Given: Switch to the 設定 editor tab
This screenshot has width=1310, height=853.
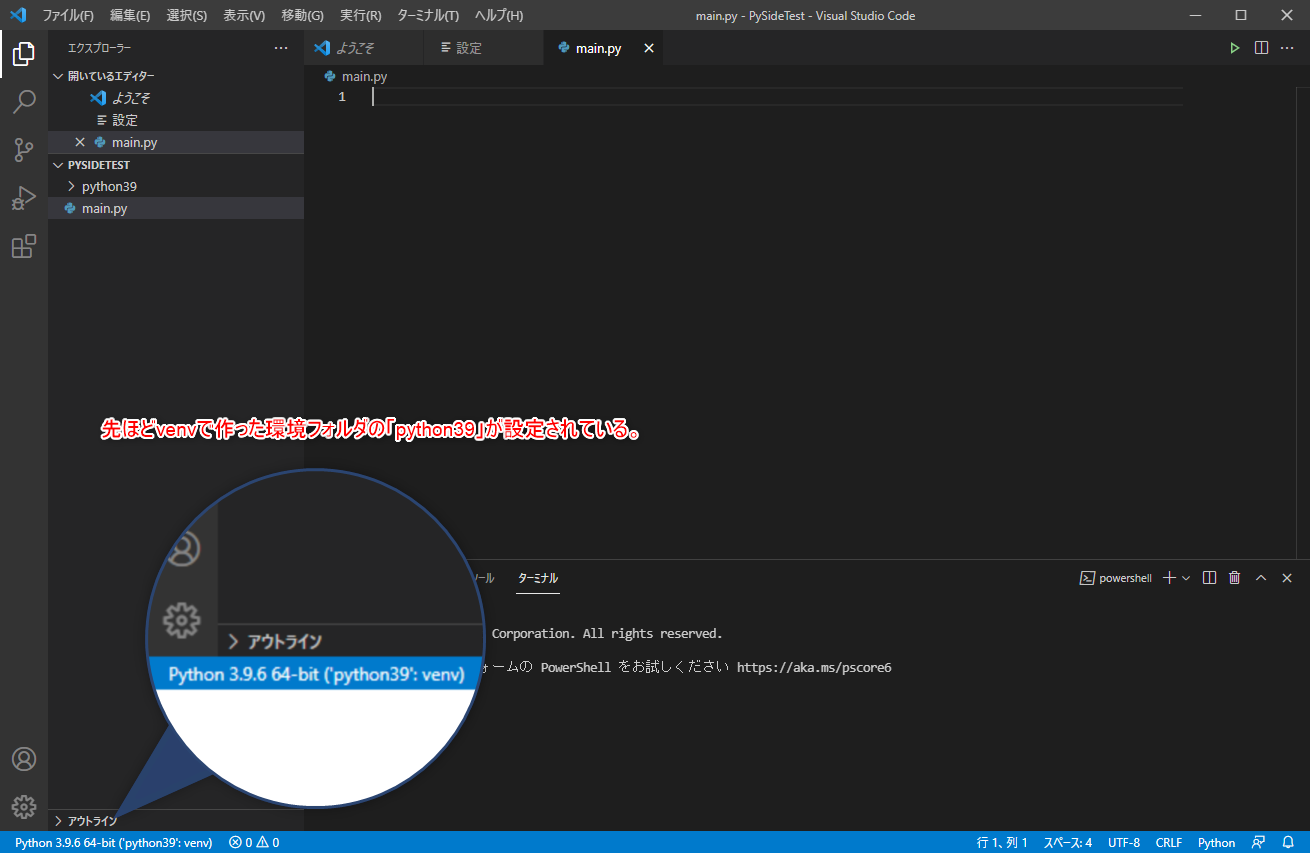Looking at the screenshot, I should coord(484,48).
